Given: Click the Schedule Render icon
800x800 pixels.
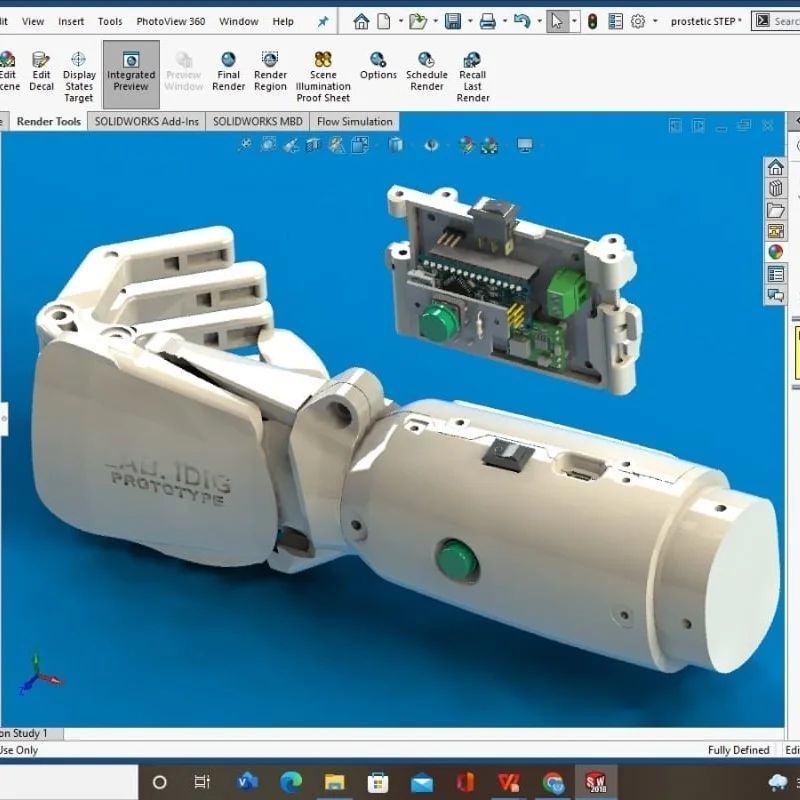Looking at the screenshot, I should [427, 72].
